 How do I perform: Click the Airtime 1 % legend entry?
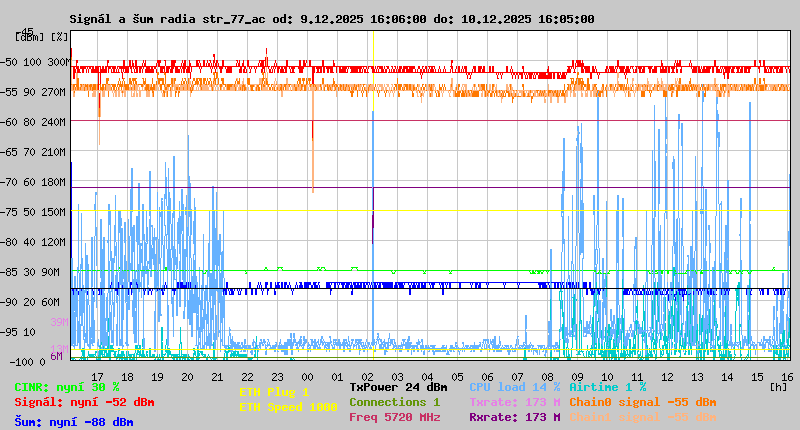(608, 387)
